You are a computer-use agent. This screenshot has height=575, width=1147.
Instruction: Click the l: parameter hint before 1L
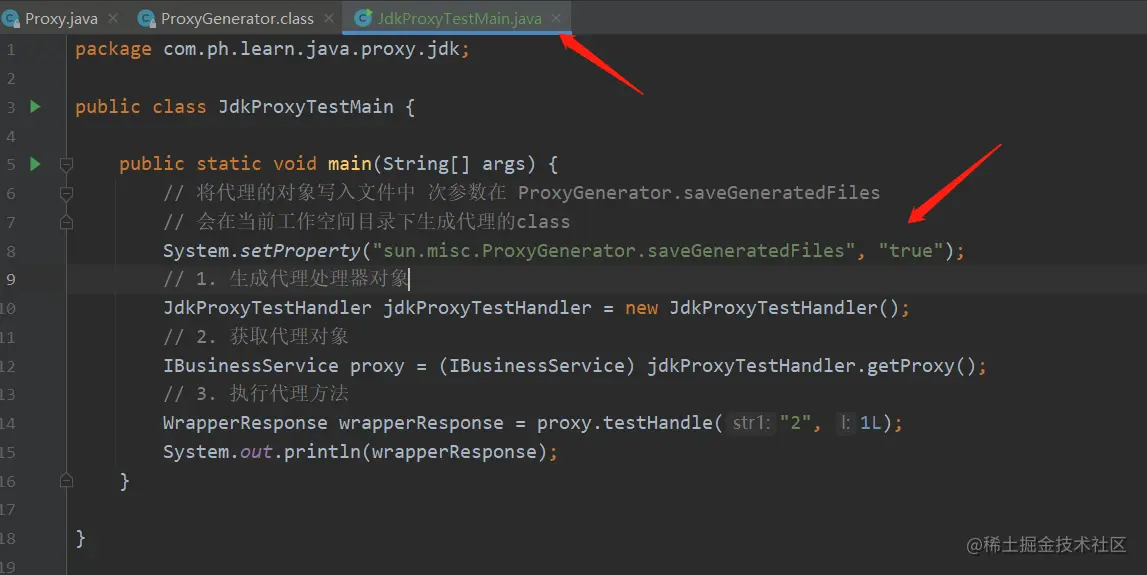(845, 423)
